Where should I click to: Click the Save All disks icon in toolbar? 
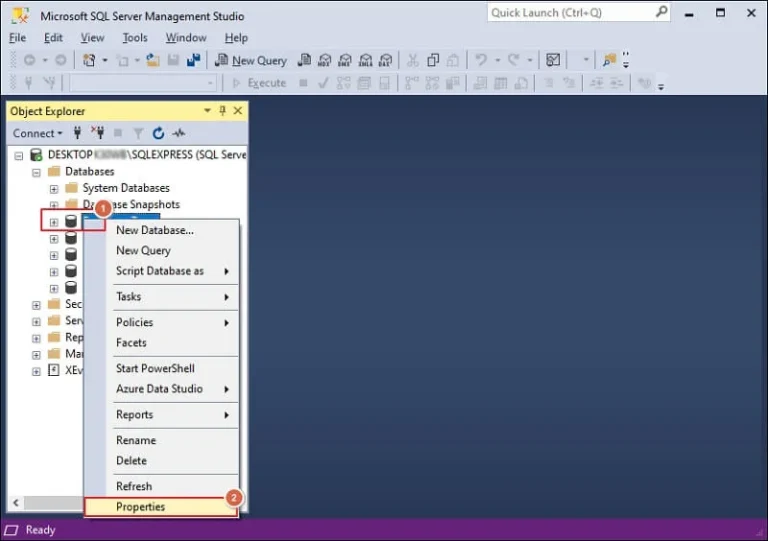pyautogui.click(x=193, y=60)
